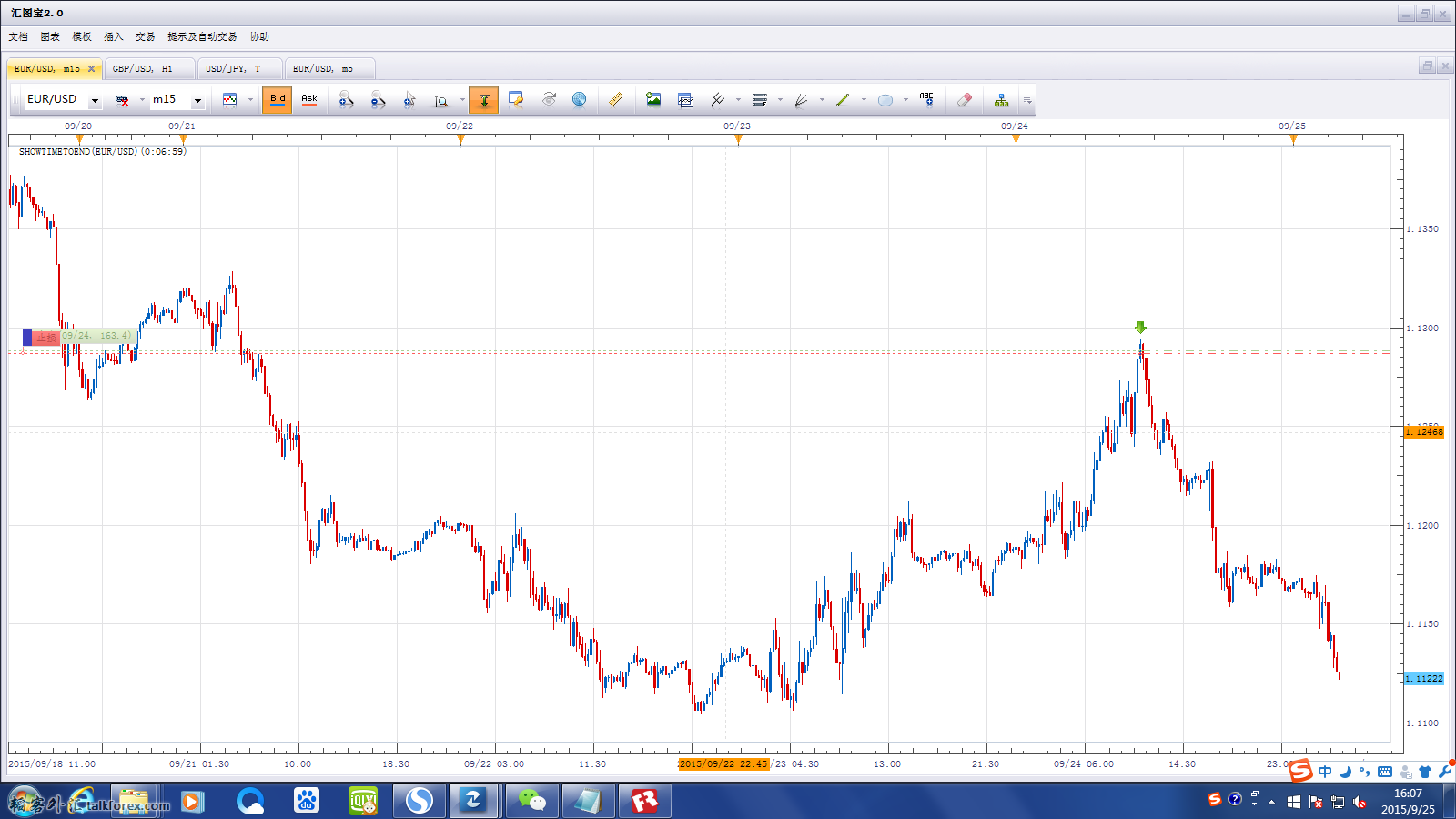Click the blue 1.11222 current price label
Screen dimensions: 1456x819
coord(1424,679)
